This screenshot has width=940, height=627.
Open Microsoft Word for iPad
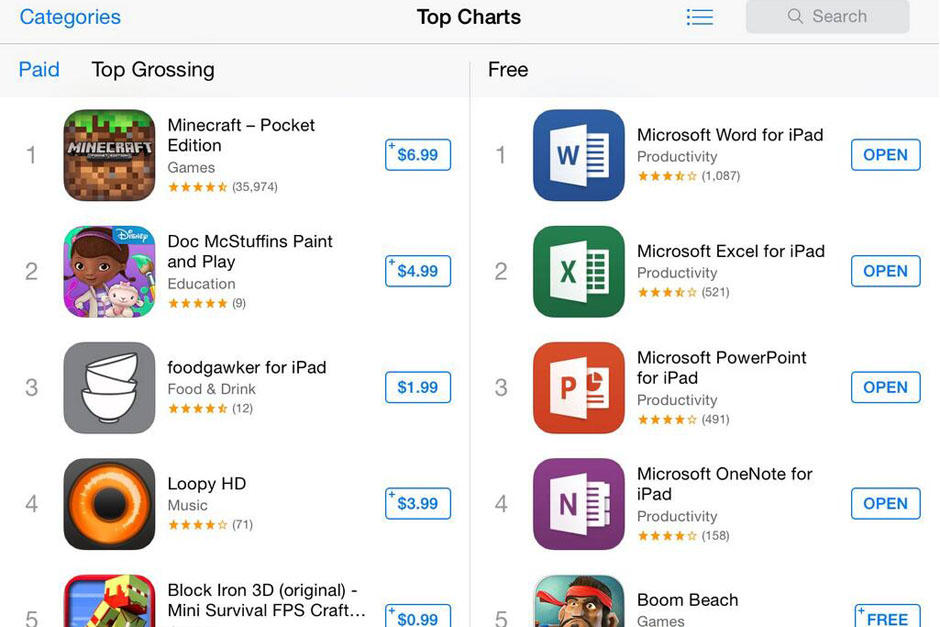pyautogui.click(x=885, y=155)
